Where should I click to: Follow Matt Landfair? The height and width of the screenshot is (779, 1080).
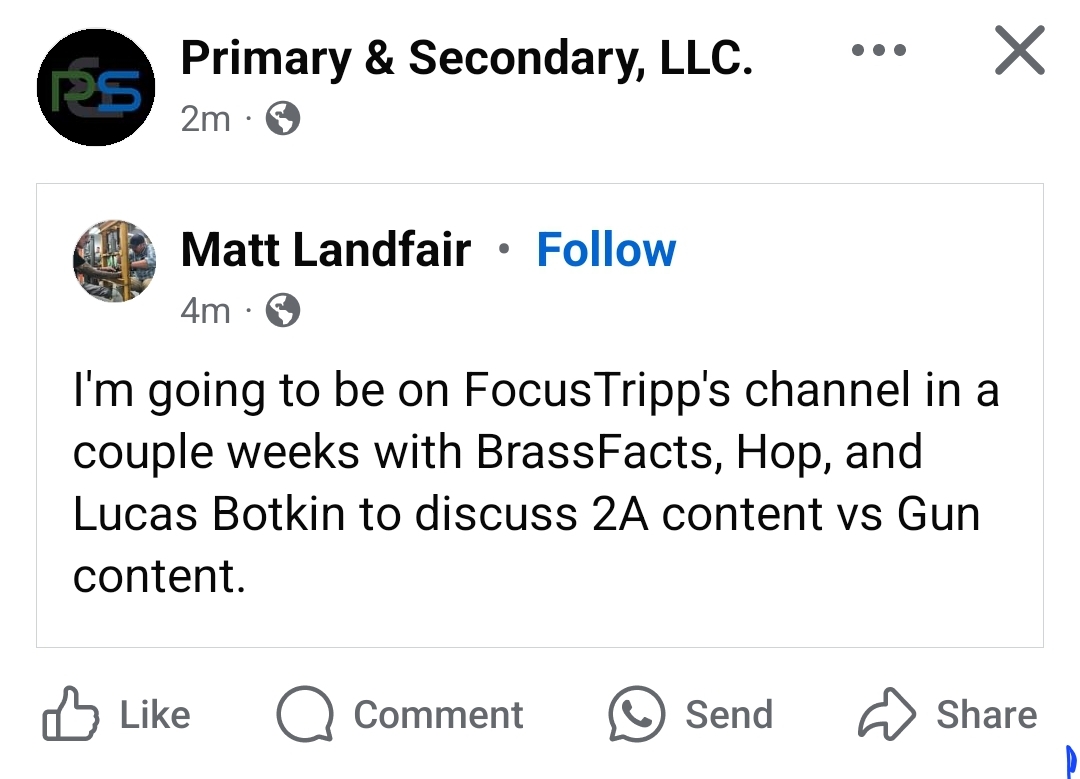point(606,249)
